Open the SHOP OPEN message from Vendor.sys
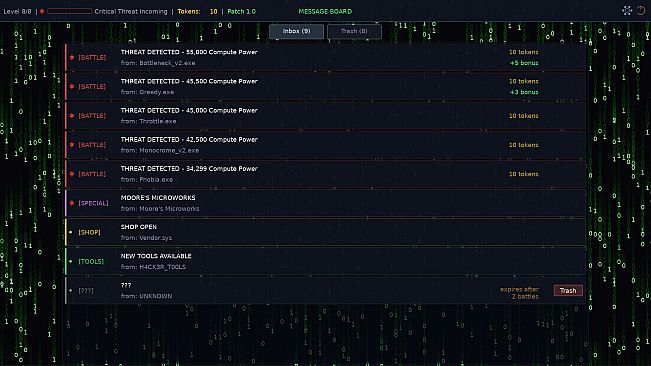Image resolution: width=651 pixels, height=366 pixels. coord(326,232)
